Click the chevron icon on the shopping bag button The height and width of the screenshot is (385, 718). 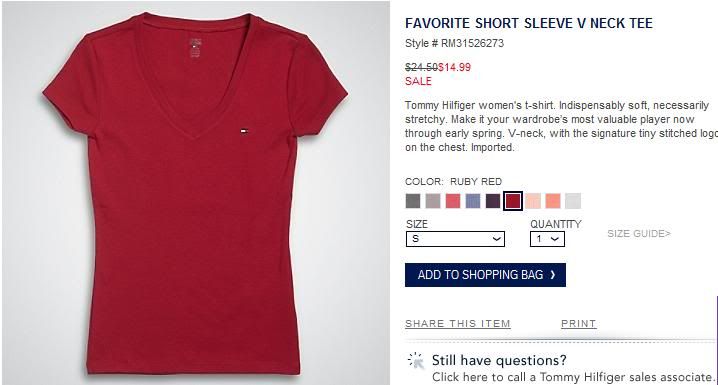(553, 275)
